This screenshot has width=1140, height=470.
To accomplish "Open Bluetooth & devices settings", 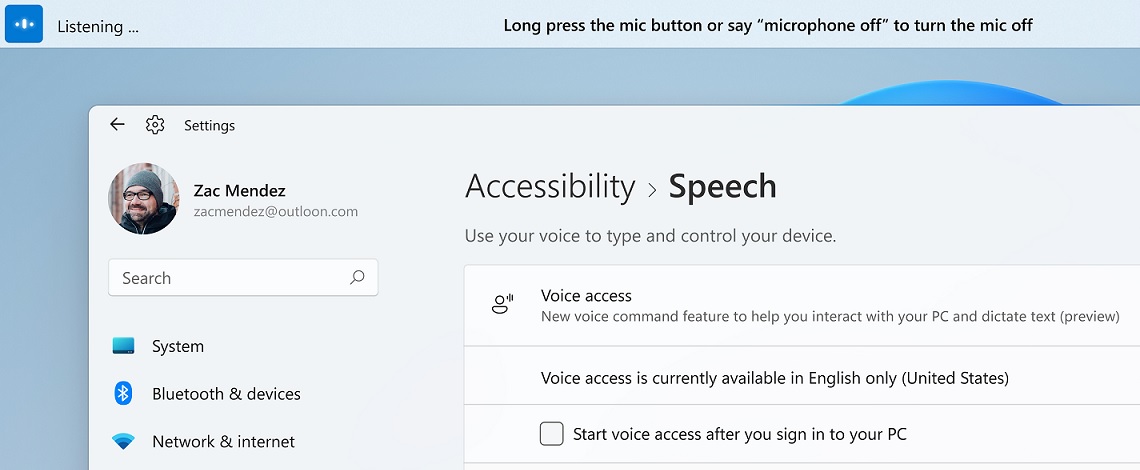I will (x=226, y=394).
